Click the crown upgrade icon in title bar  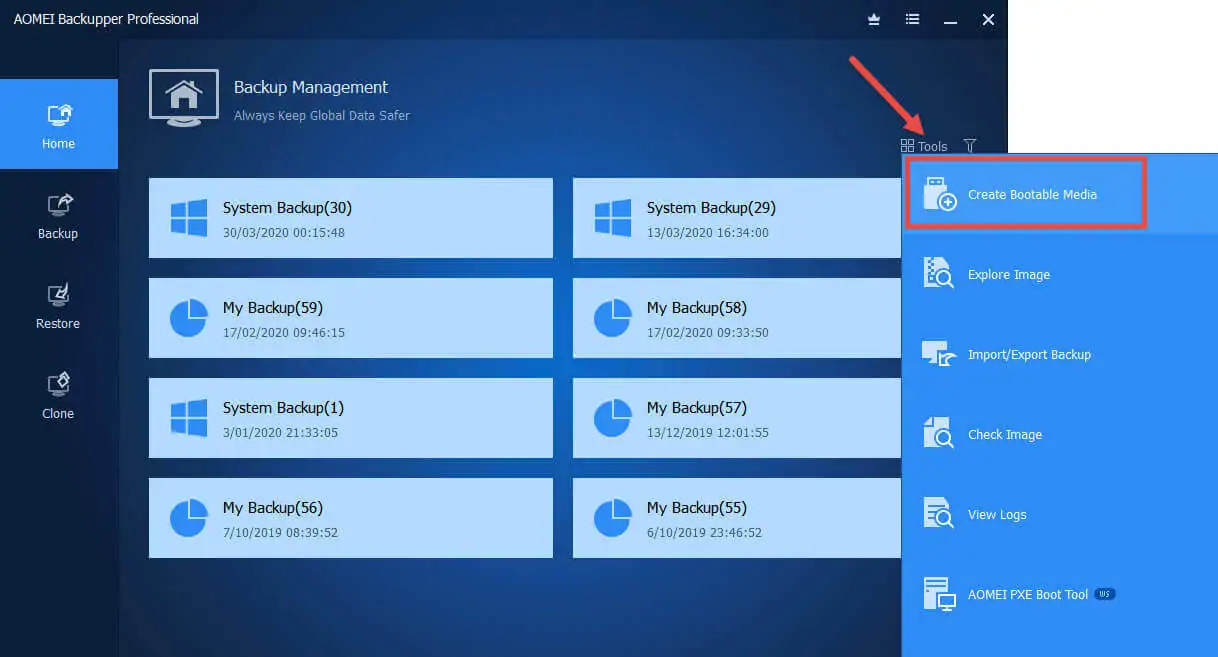point(873,19)
